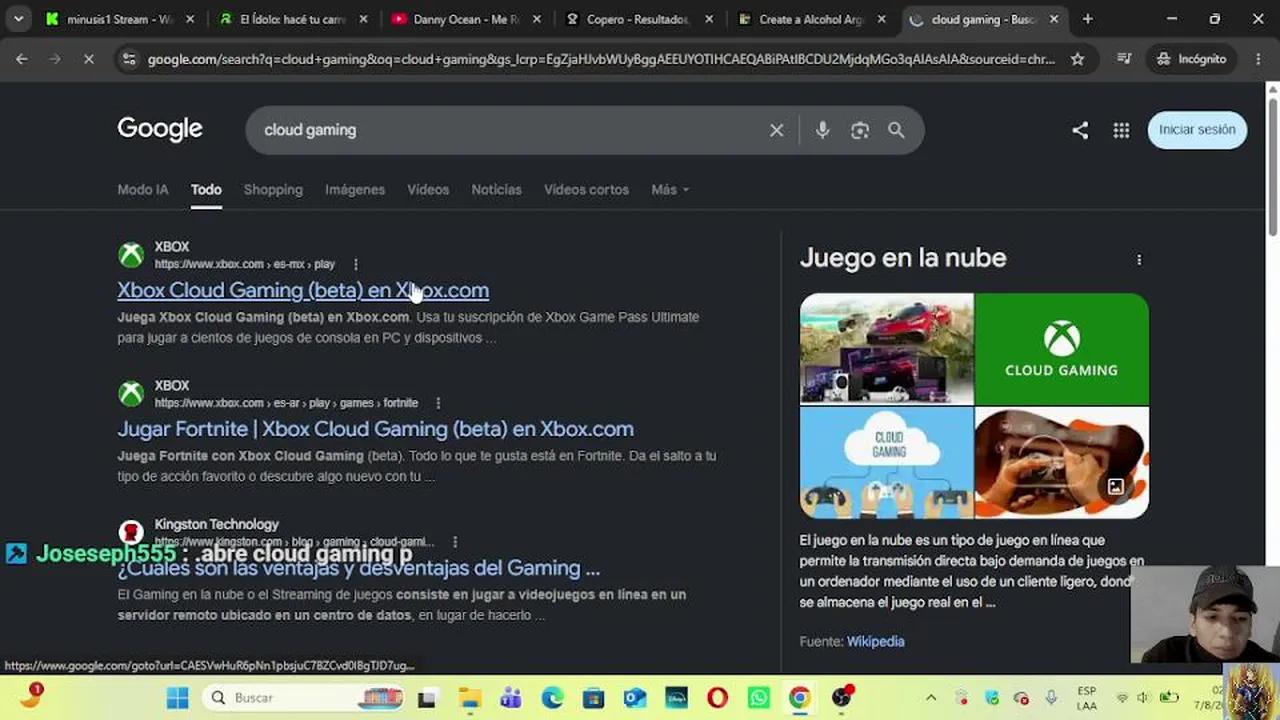1280x720 pixels.
Task: Show Imágenes results
Action: [355, 190]
